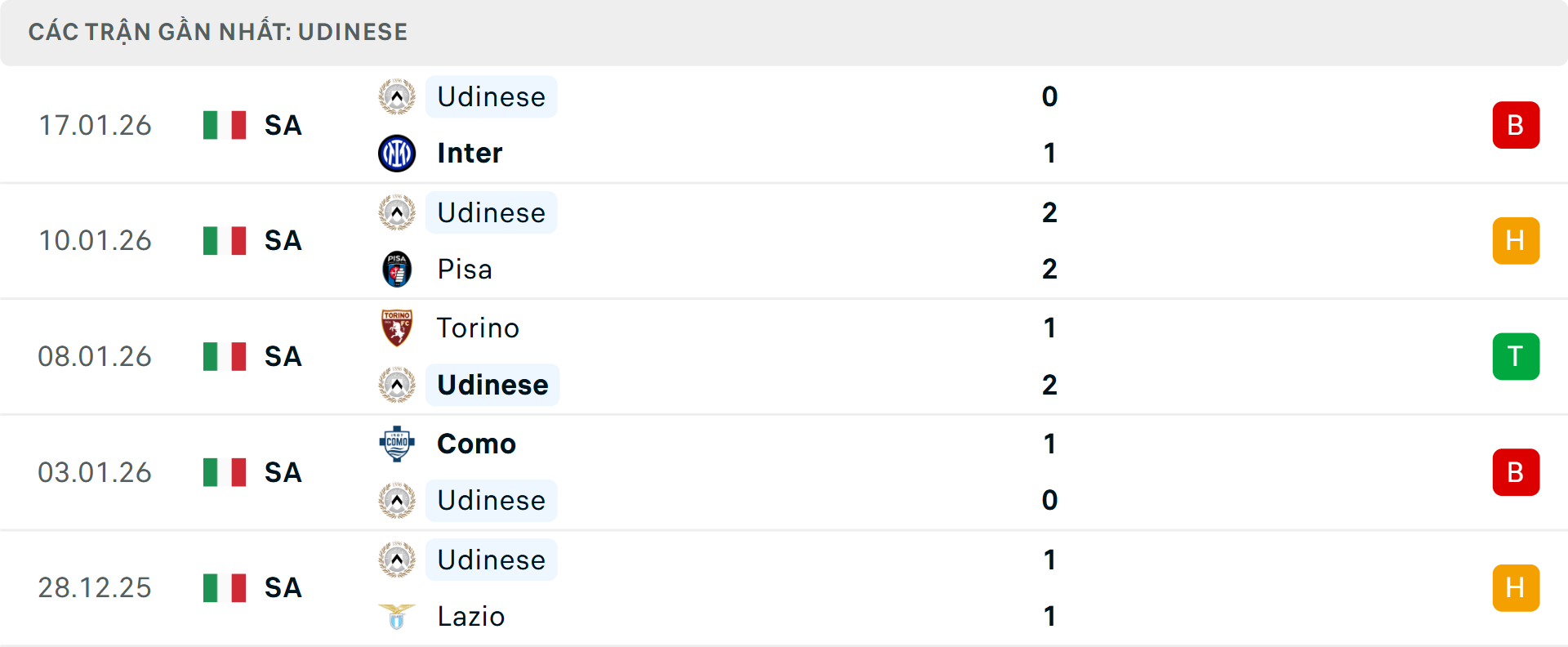Select highlighted Udinese in the Torino match
This screenshot has height=647, width=1568.
coord(492,385)
